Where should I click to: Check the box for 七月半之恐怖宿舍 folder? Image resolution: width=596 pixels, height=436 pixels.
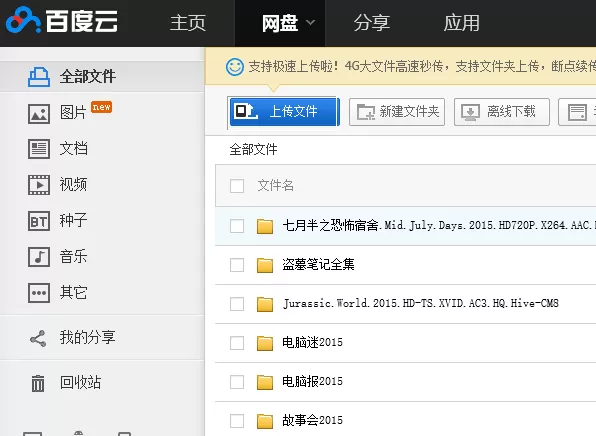(x=237, y=226)
